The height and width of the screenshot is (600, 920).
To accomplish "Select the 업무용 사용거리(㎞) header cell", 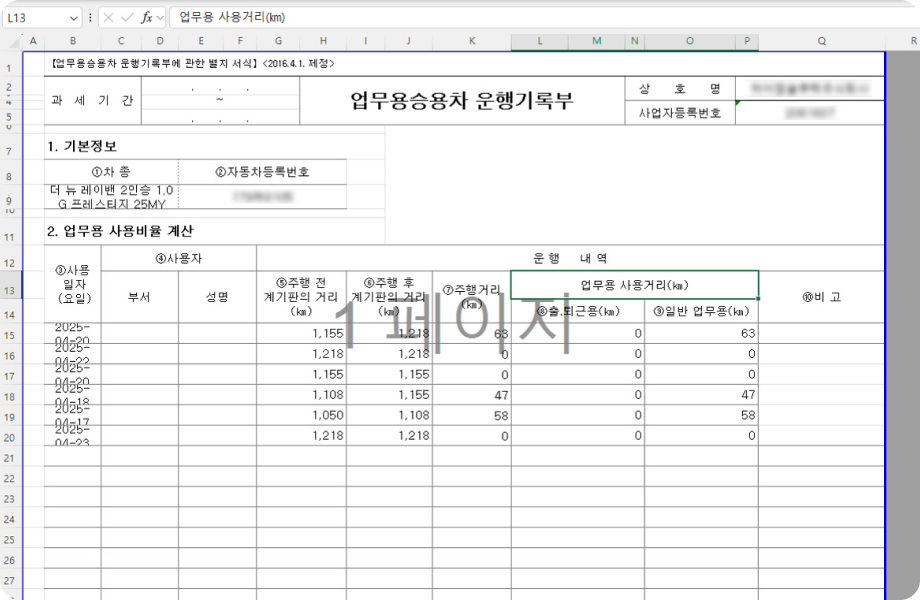I will coord(634,285).
